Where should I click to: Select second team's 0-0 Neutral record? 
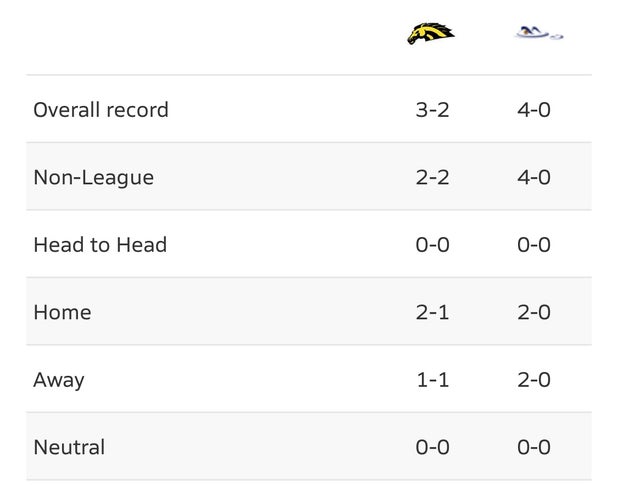(534, 447)
